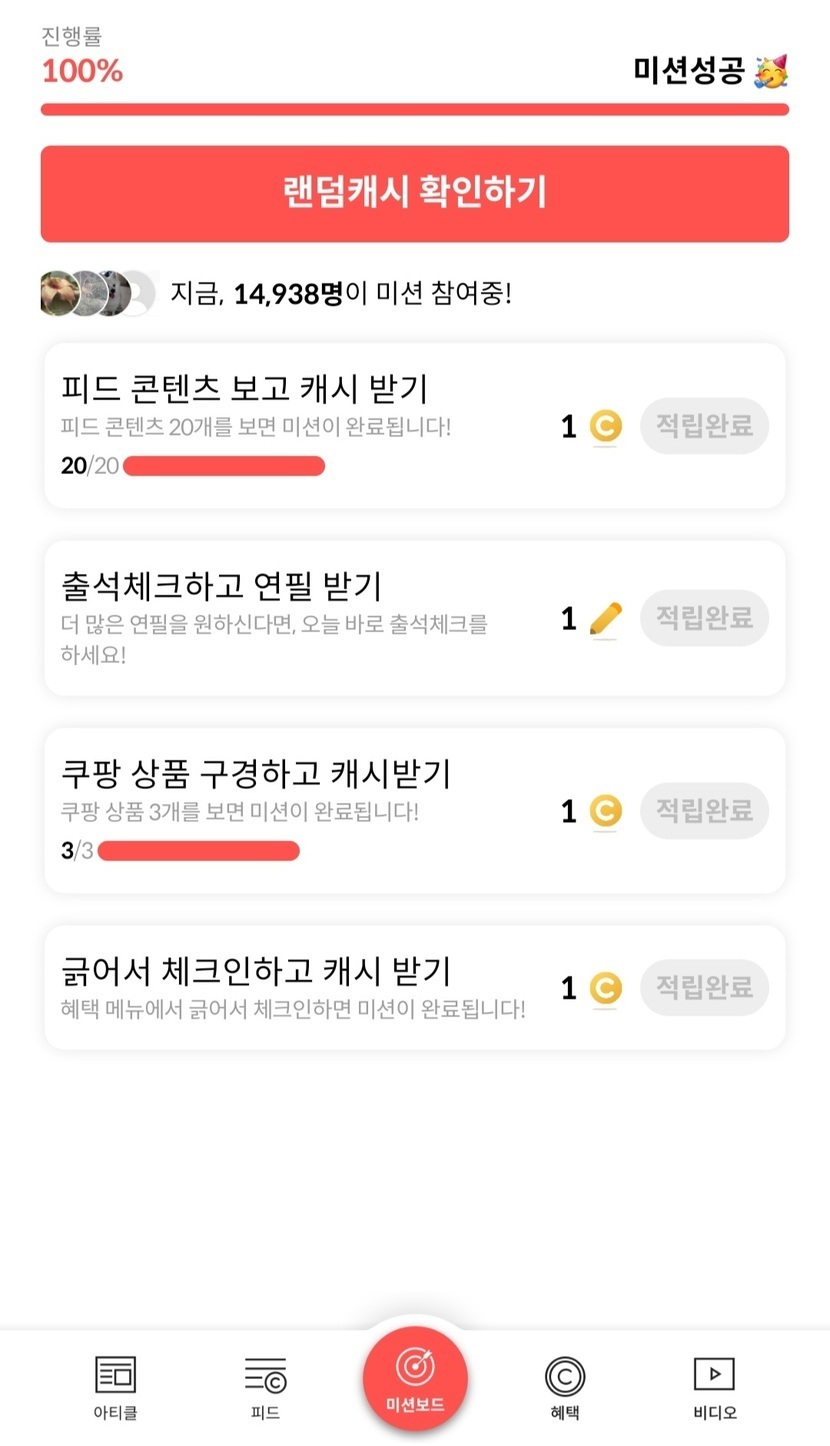Viewport: 830px width, 1446px height.
Task: Tap the participant avatar thumbnails
Action: point(98,293)
